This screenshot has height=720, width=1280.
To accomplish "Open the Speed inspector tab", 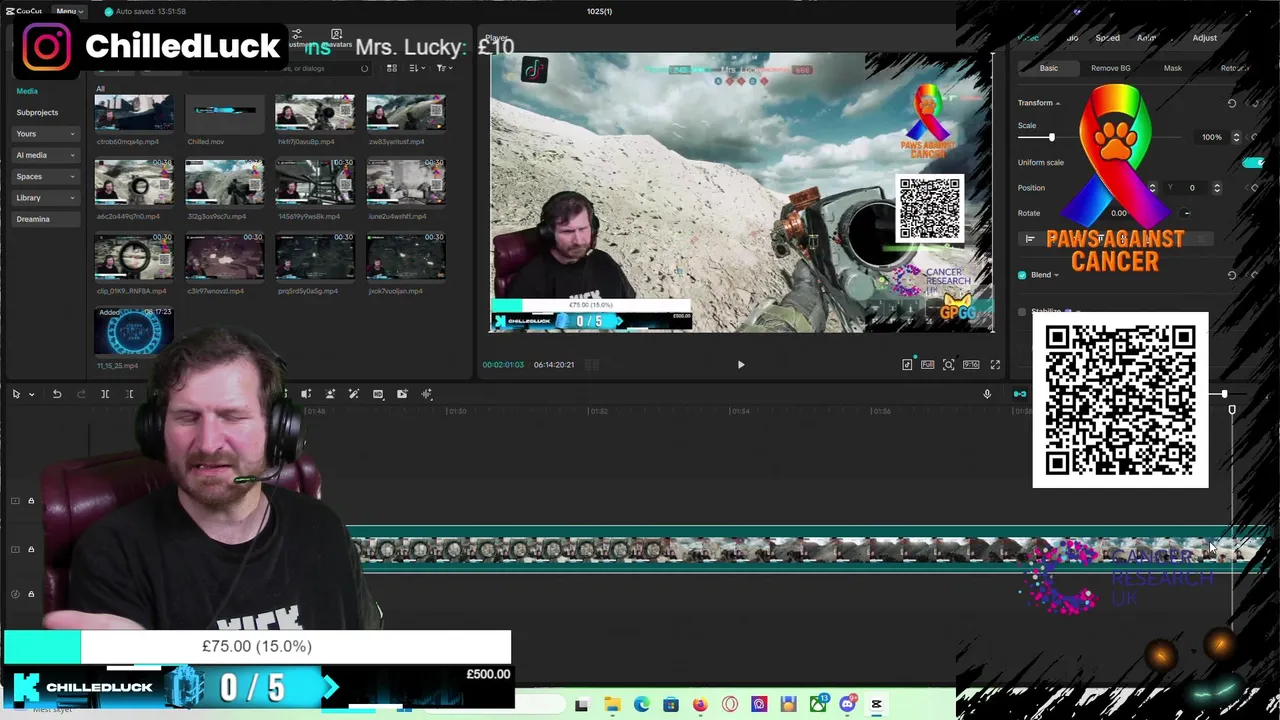I will 1107,38.
